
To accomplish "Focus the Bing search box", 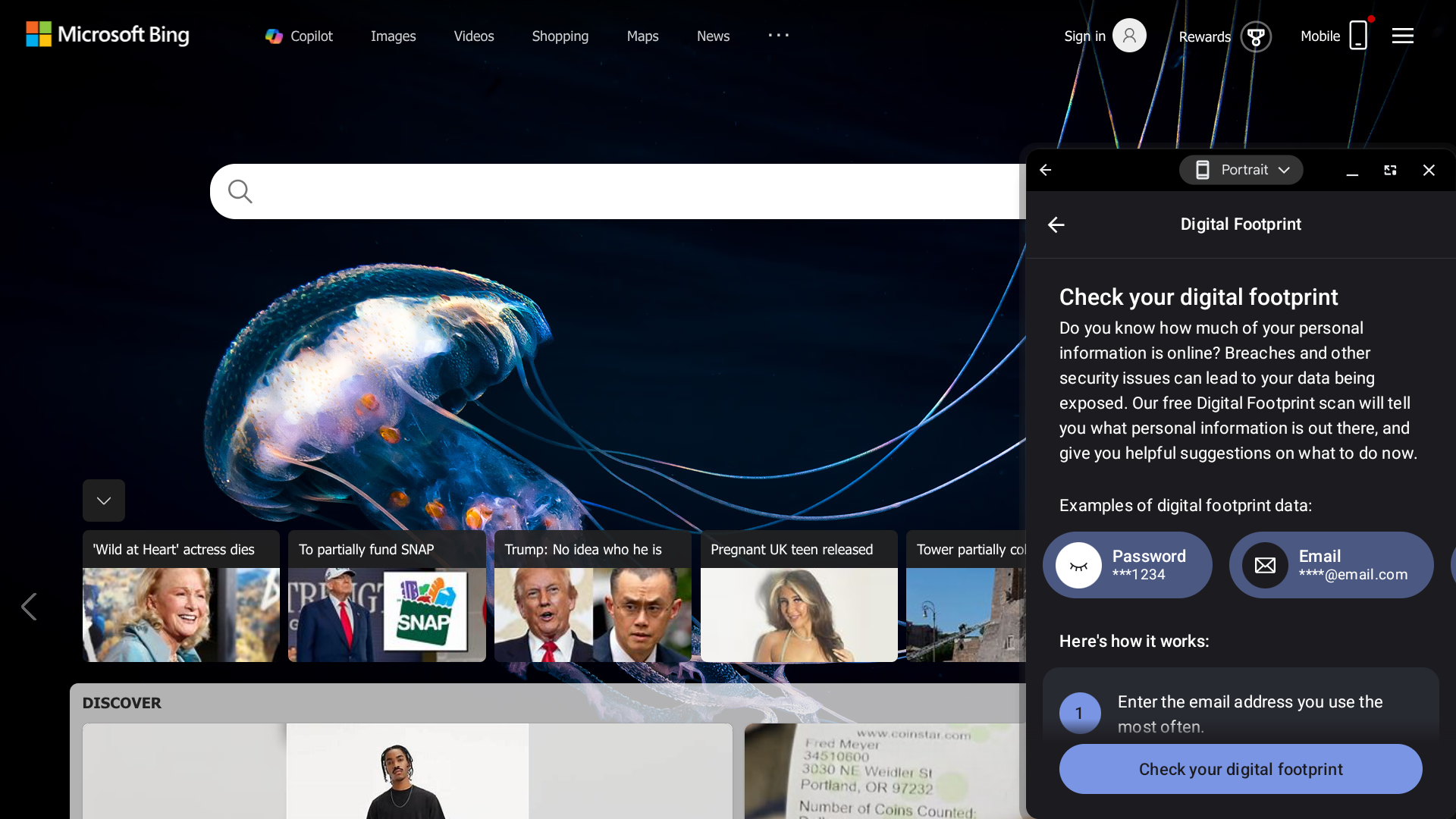I will pyautogui.click(x=618, y=191).
